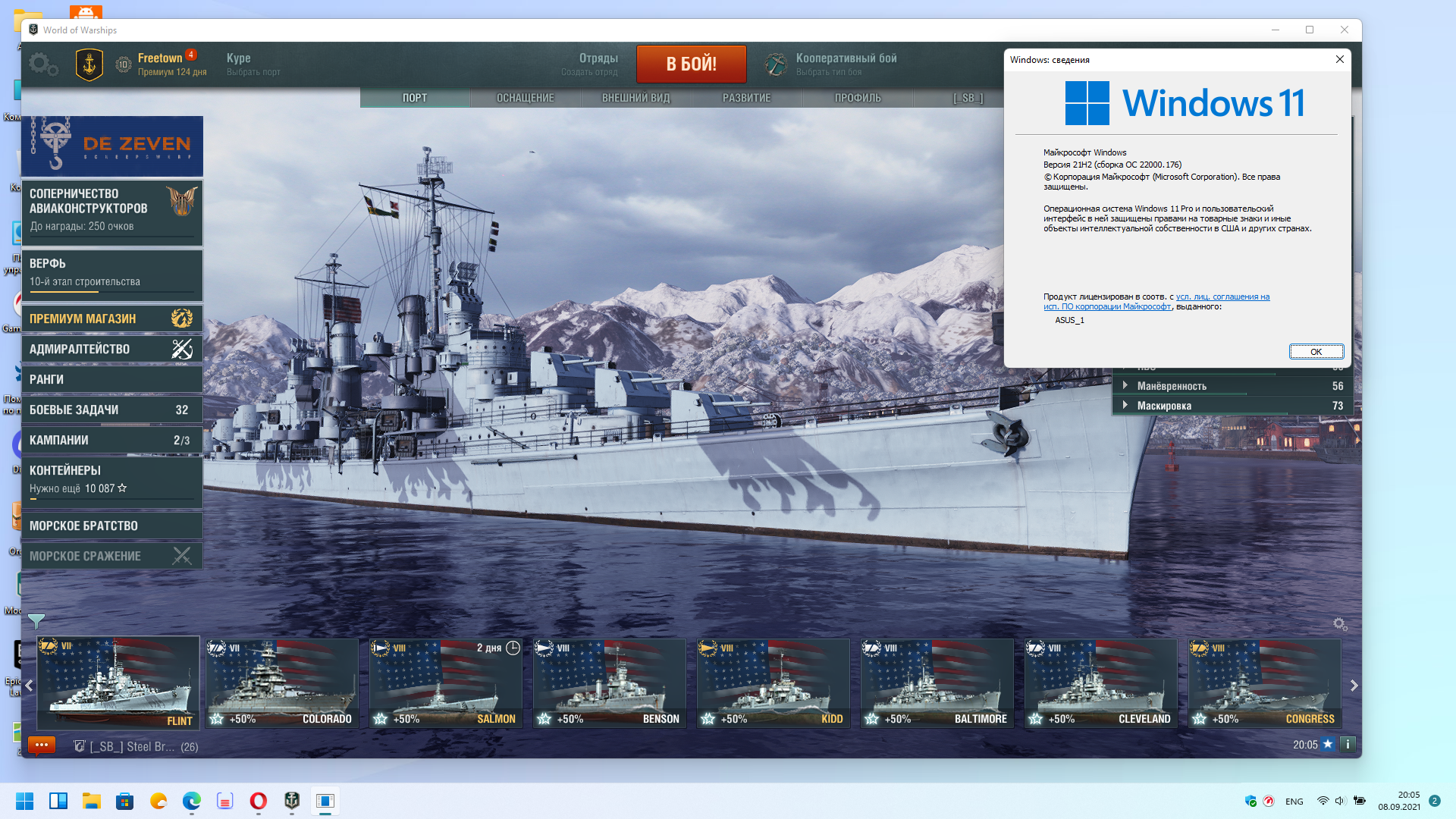
Task: Open World of Warships taskbar icon
Action: coord(292,801)
